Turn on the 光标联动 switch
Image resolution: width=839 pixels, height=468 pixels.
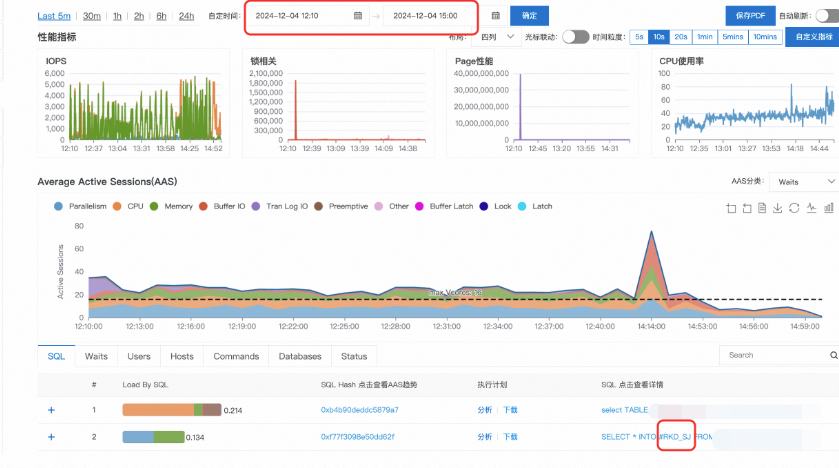coord(575,37)
